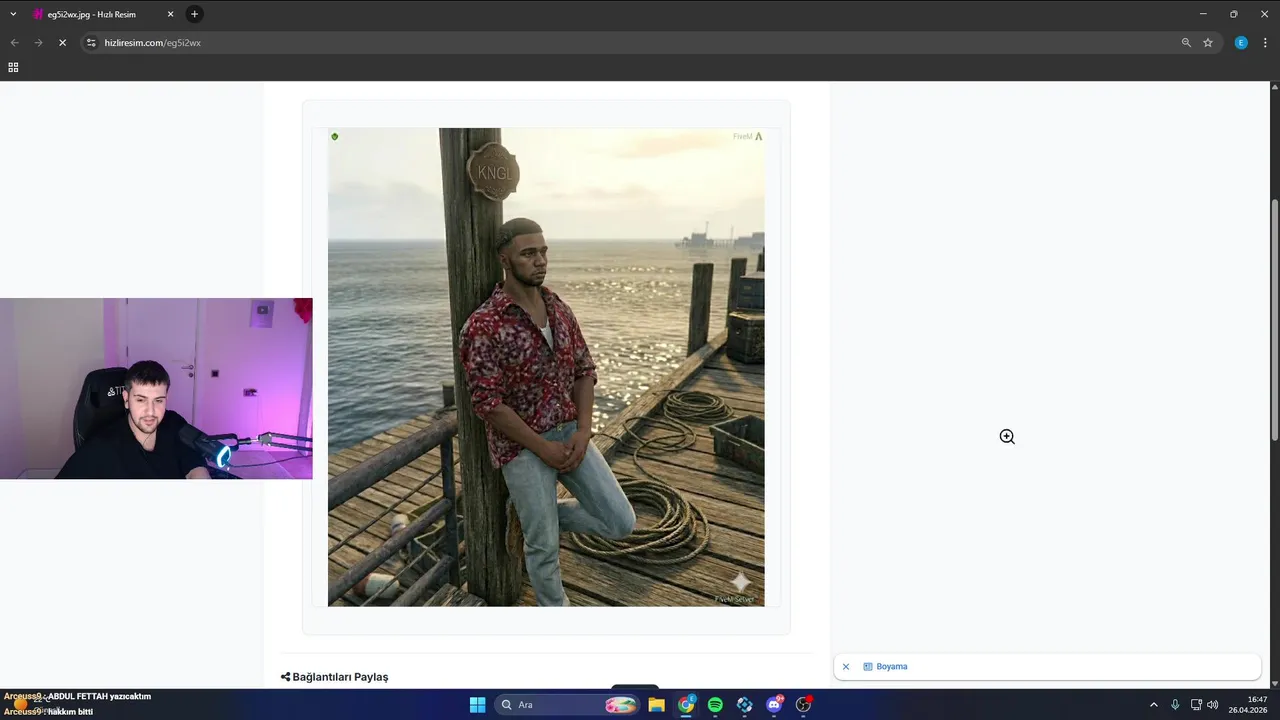Bookmark this page with the star
1280x720 pixels.
click(x=1208, y=43)
